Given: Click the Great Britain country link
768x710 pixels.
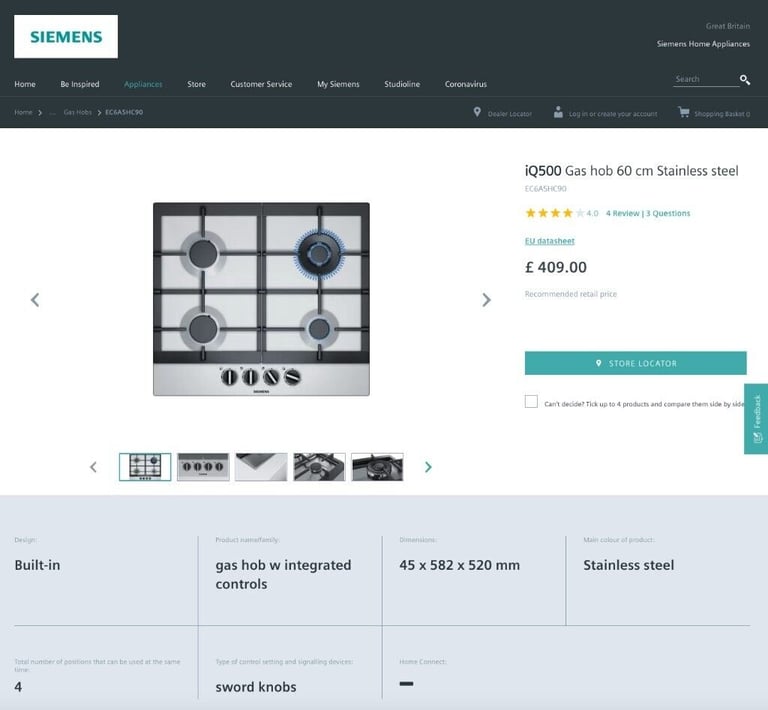Looking at the screenshot, I should pyautogui.click(x=728, y=26).
